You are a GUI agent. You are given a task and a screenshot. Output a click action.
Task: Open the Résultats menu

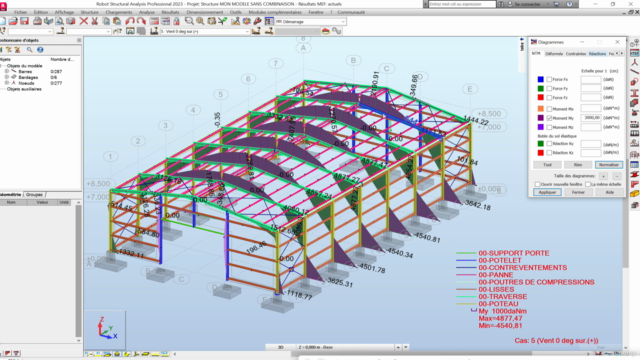click(170, 12)
